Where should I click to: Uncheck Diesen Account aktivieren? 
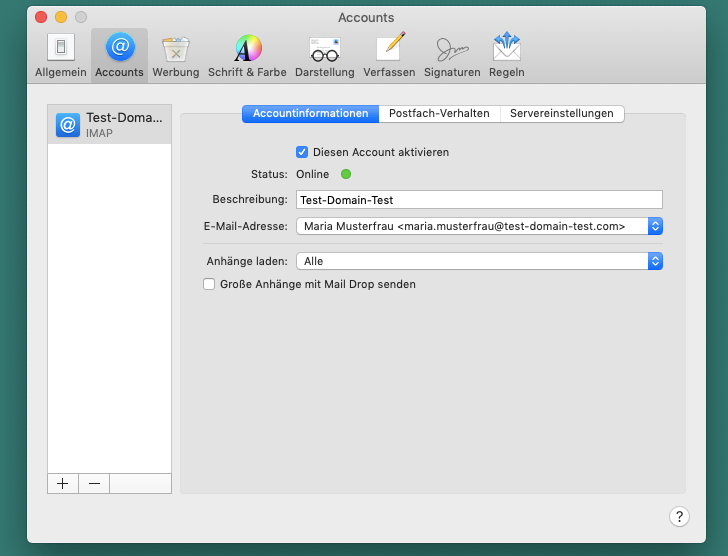[302, 152]
